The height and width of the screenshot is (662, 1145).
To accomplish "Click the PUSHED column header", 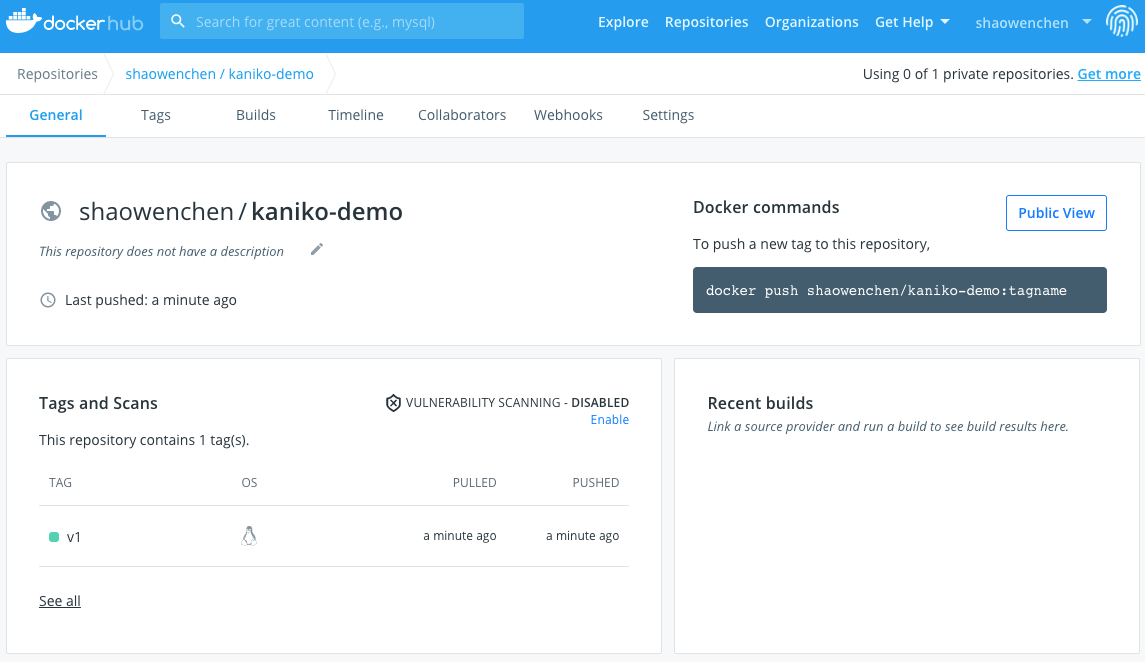I will click(595, 482).
